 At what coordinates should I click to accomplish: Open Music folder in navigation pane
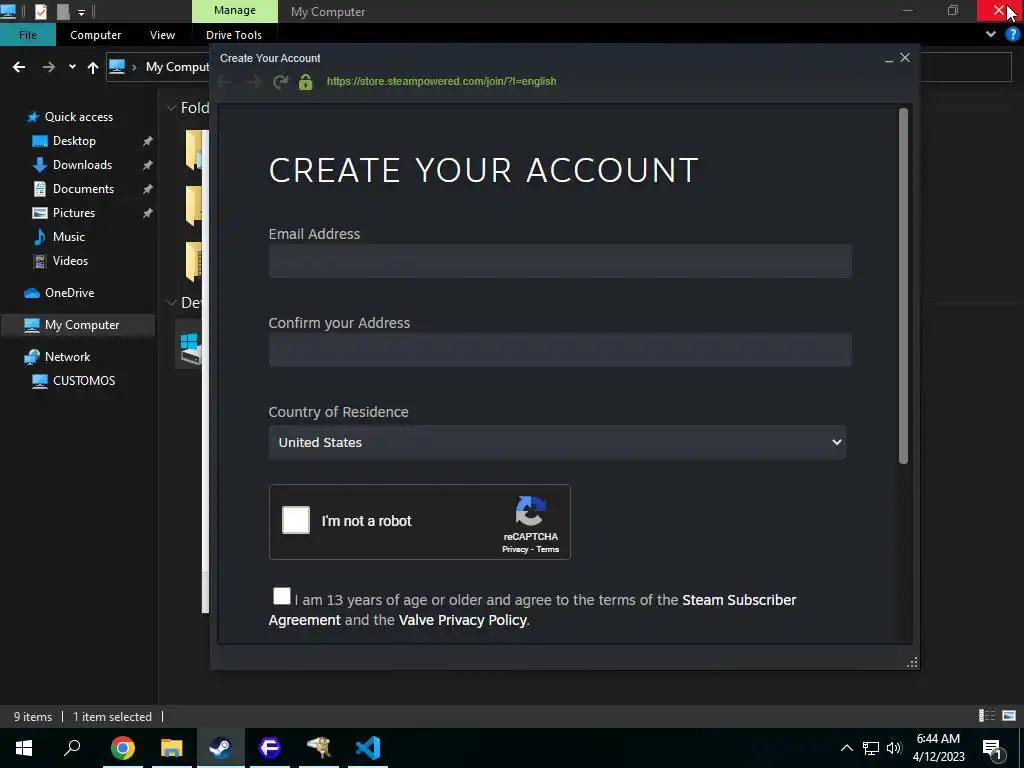[68, 236]
